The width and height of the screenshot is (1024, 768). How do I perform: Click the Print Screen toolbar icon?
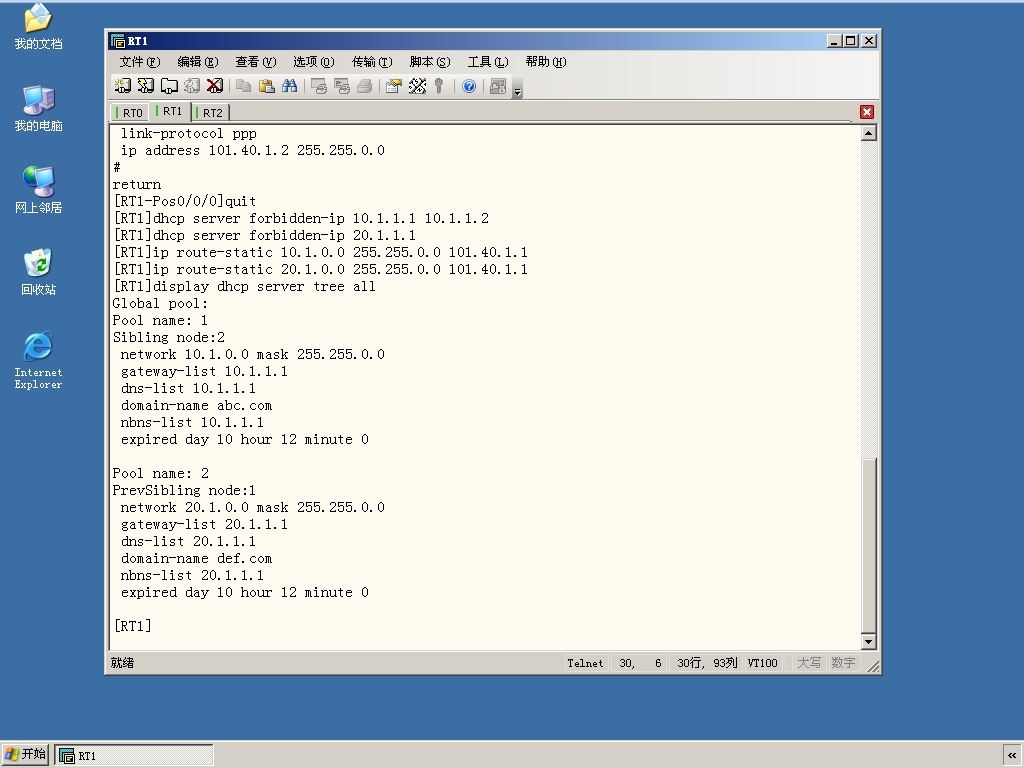click(319, 86)
